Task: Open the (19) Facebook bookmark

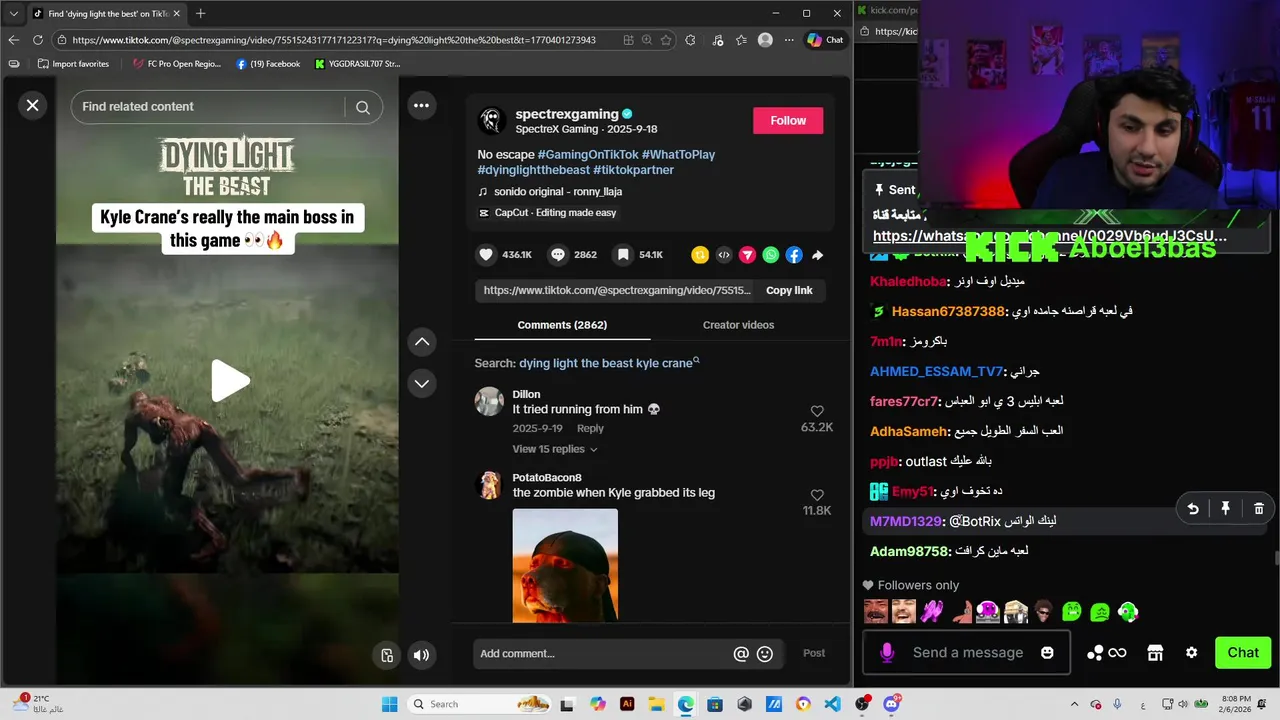Action: point(268,64)
